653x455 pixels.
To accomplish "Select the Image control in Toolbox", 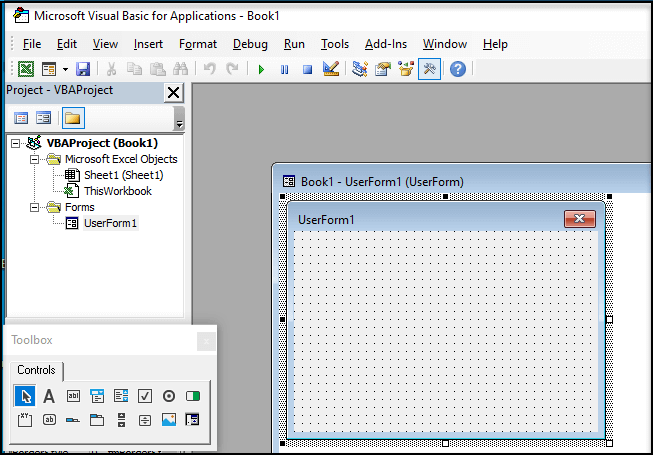I will coord(169,420).
